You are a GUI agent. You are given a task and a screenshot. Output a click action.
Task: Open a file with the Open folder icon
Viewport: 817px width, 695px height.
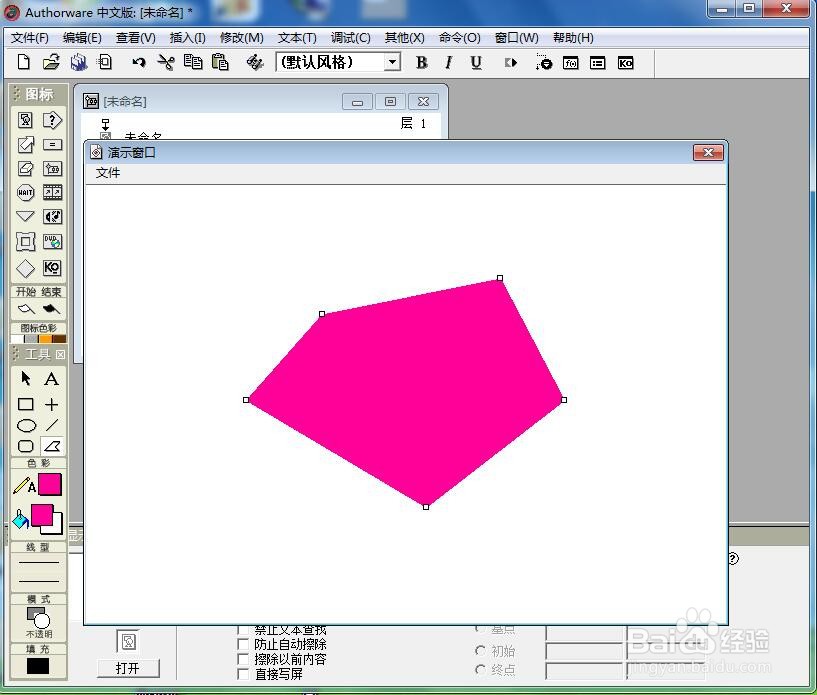[51, 63]
